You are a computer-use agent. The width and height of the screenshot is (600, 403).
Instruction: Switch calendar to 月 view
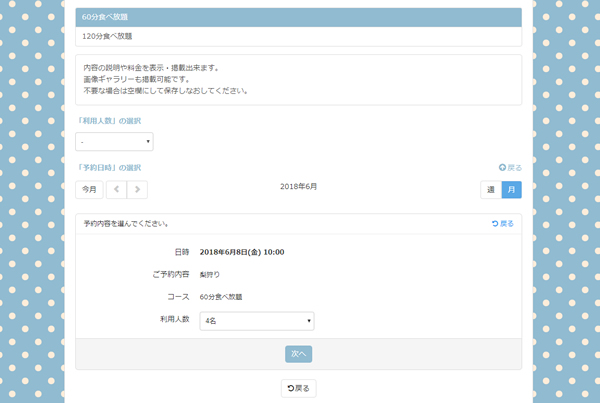pyautogui.click(x=511, y=189)
